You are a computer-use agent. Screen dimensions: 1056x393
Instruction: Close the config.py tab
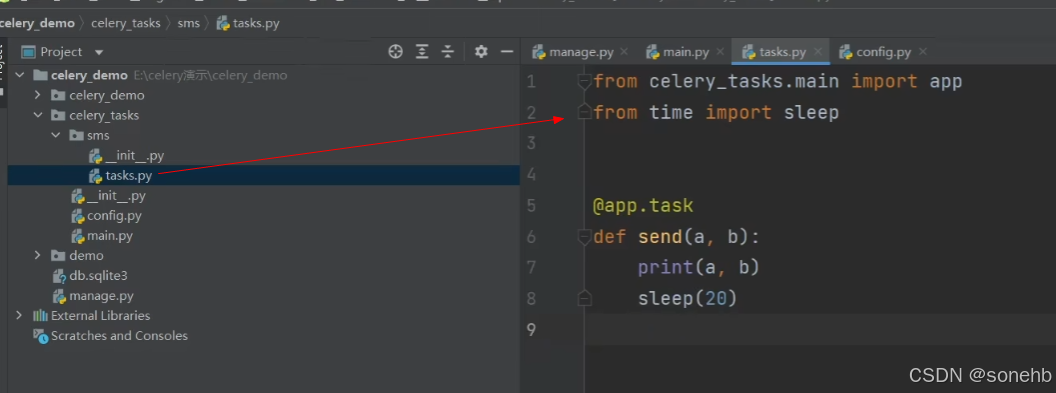[923, 52]
